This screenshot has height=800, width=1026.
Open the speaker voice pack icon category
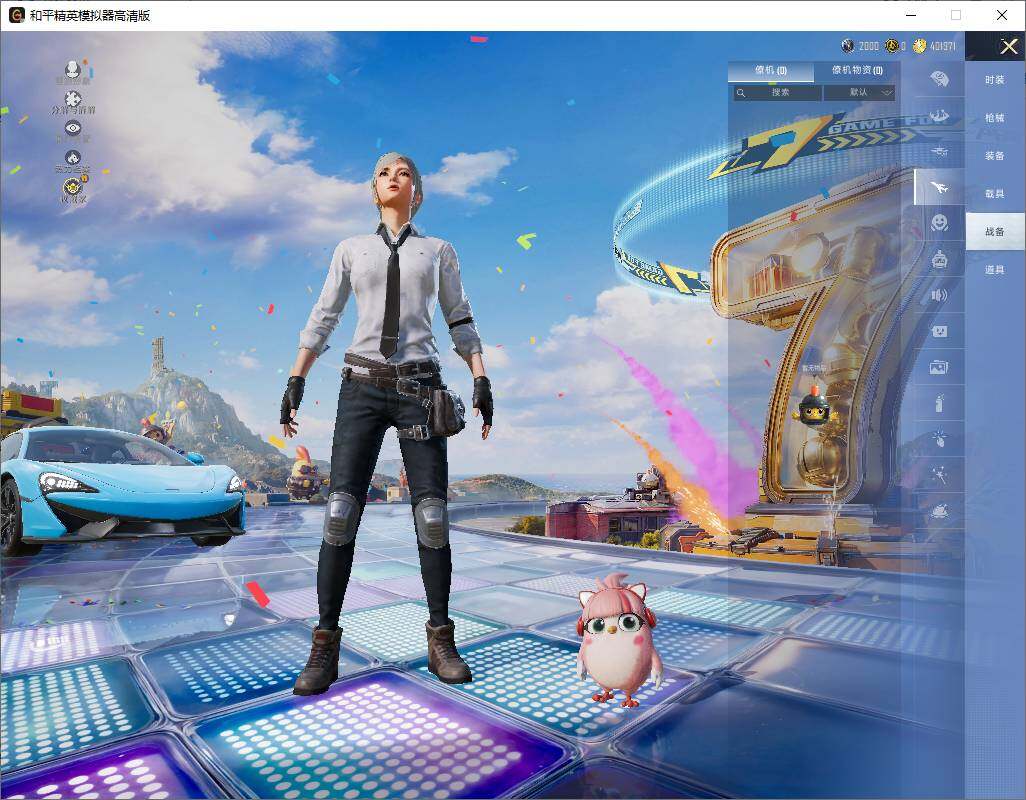(939, 296)
